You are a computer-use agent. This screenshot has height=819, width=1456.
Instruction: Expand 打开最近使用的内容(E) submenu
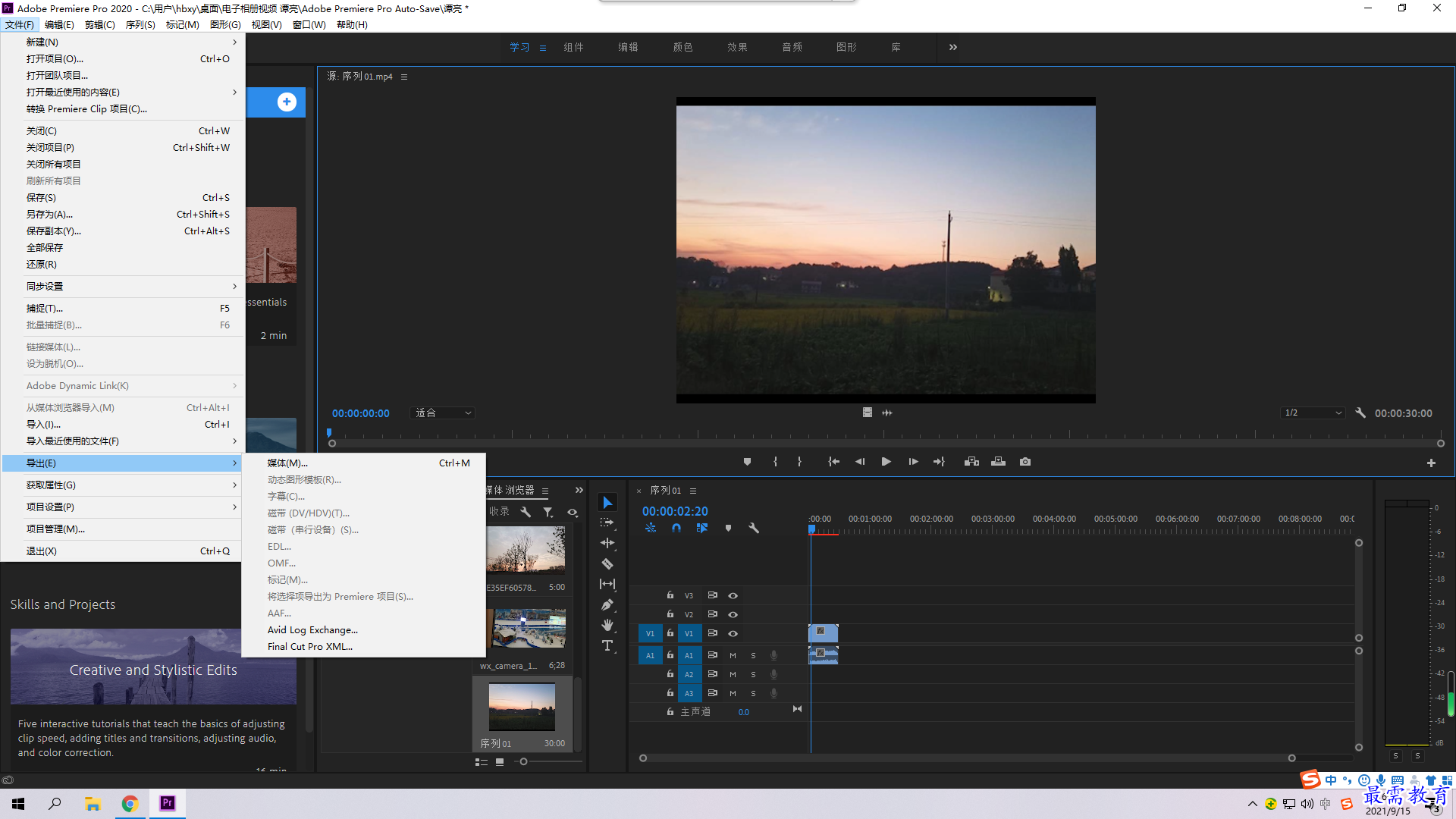[x=122, y=92]
